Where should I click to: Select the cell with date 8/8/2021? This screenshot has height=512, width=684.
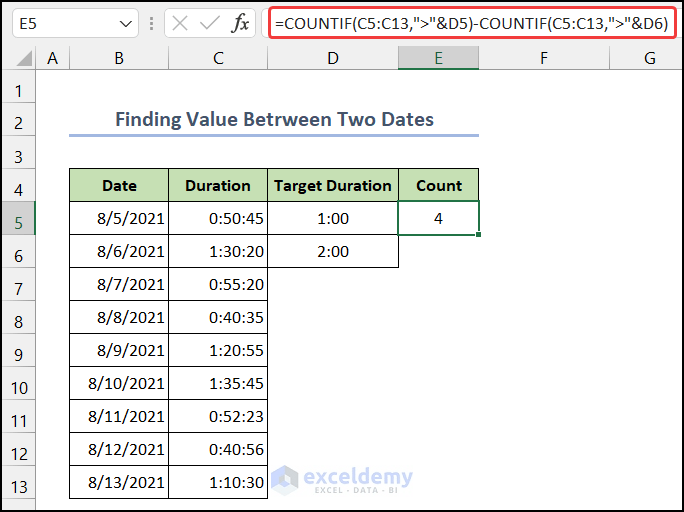pyautogui.click(x=119, y=317)
